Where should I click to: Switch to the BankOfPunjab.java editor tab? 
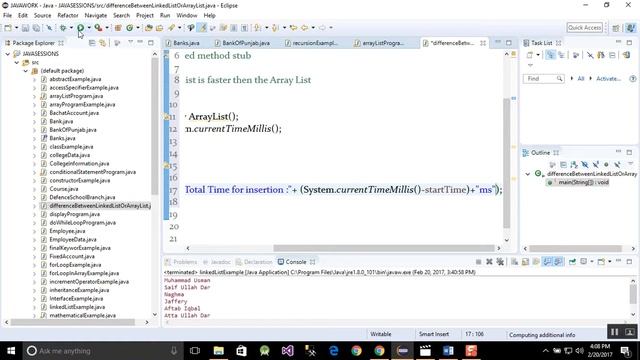pyautogui.click(x=242, y=43)
